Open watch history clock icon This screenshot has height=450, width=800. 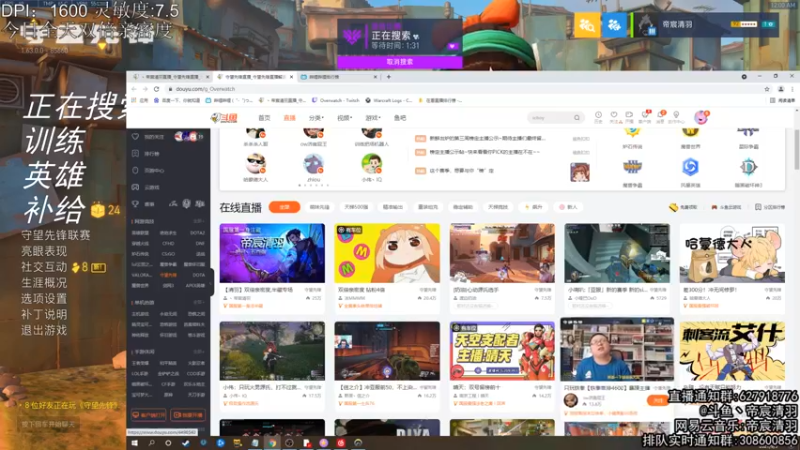pyautogui.click(x=598, y=117)
